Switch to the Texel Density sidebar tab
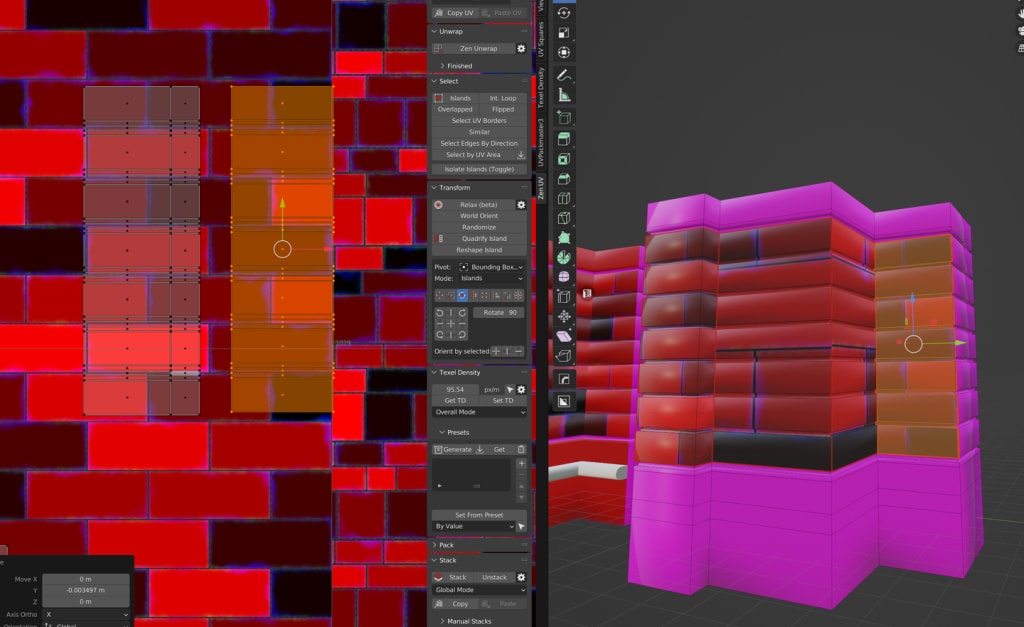This screenshot has height=627, width=1024. point(541,88)
